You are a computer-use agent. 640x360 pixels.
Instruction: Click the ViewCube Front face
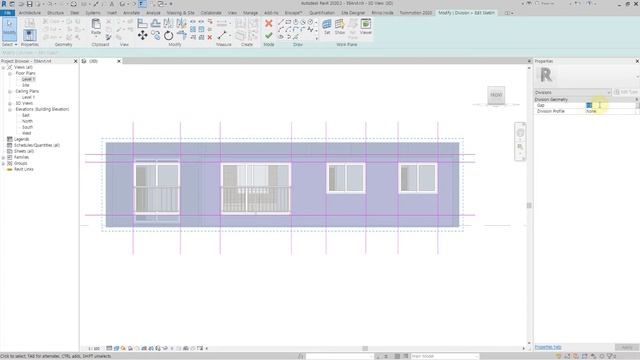(496, 95)
